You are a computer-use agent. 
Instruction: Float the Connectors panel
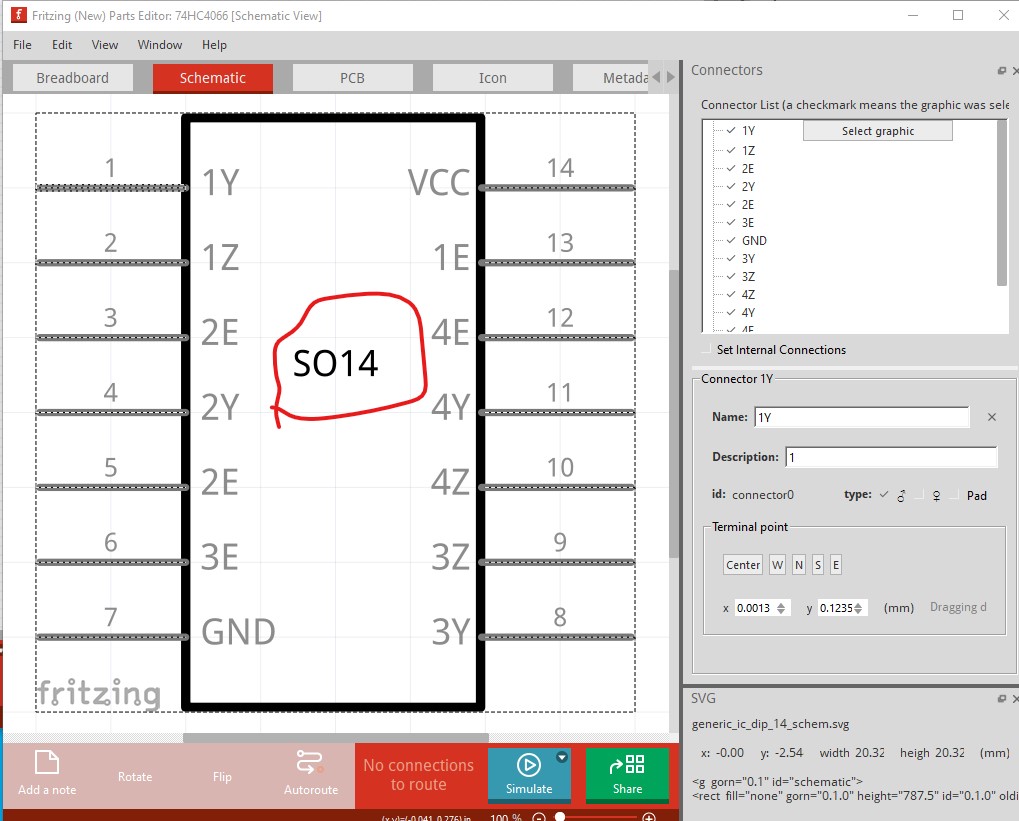point(1001,71)
